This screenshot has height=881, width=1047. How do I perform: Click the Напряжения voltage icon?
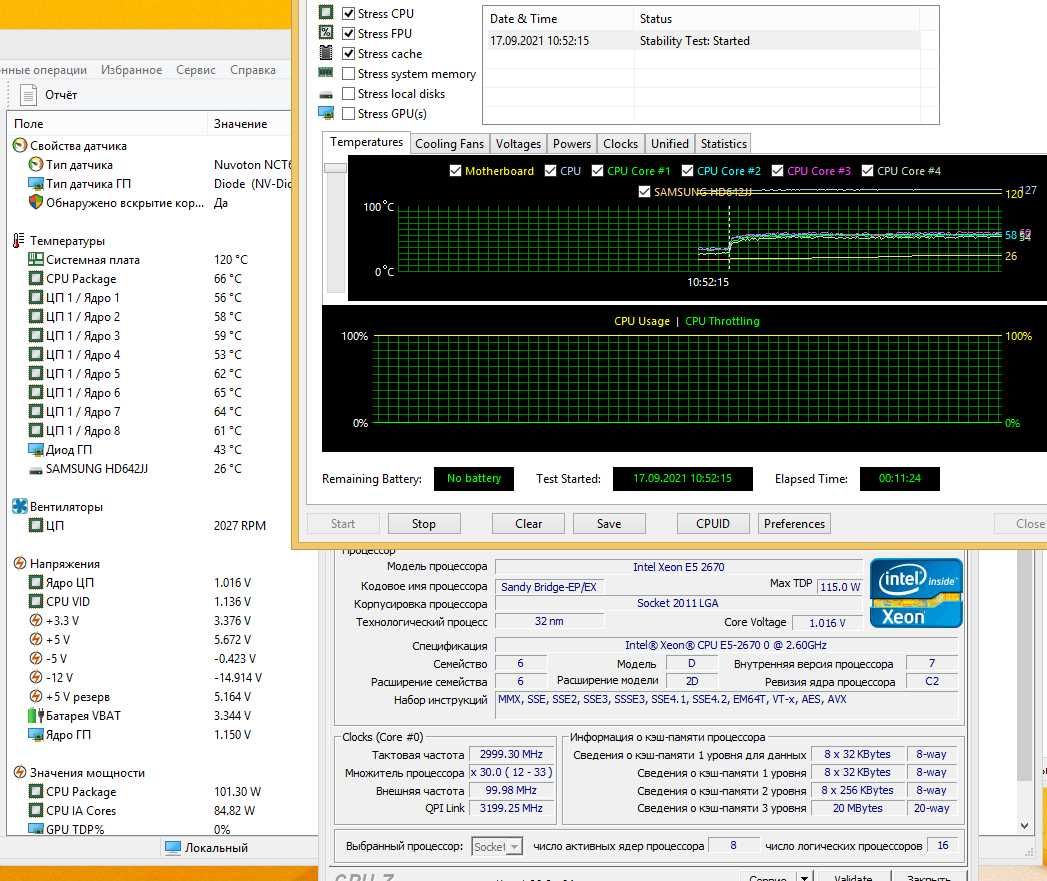tap(20, 563)
